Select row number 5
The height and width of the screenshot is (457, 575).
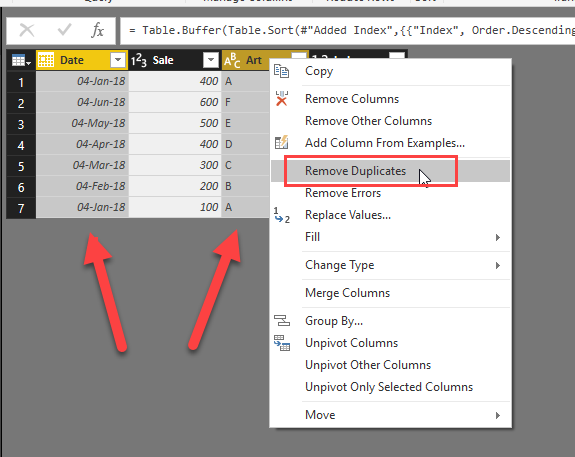click(x=21, y=166)
